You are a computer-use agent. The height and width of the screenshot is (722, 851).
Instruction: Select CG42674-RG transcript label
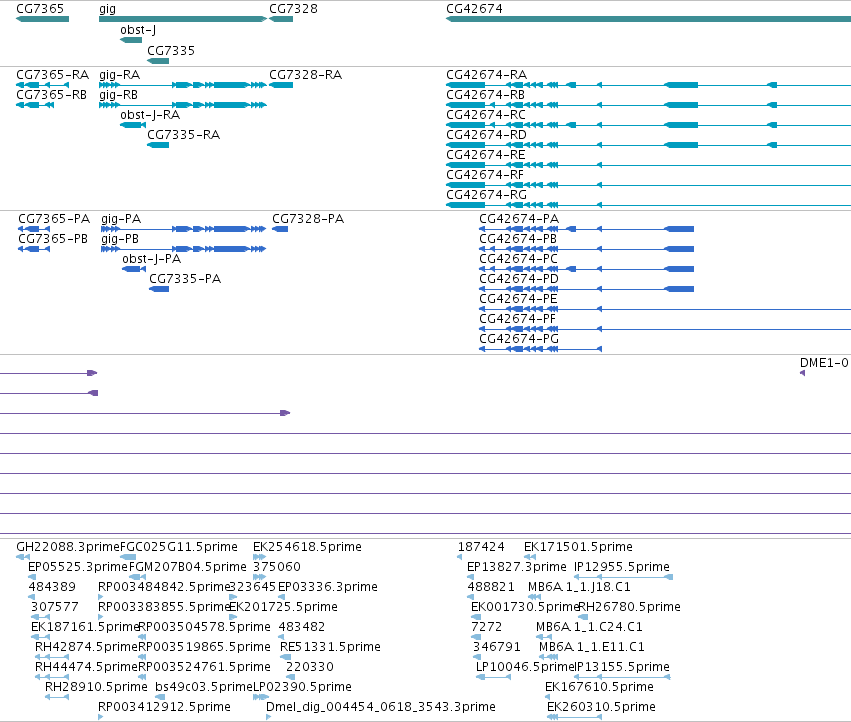(x=486, y=194)
